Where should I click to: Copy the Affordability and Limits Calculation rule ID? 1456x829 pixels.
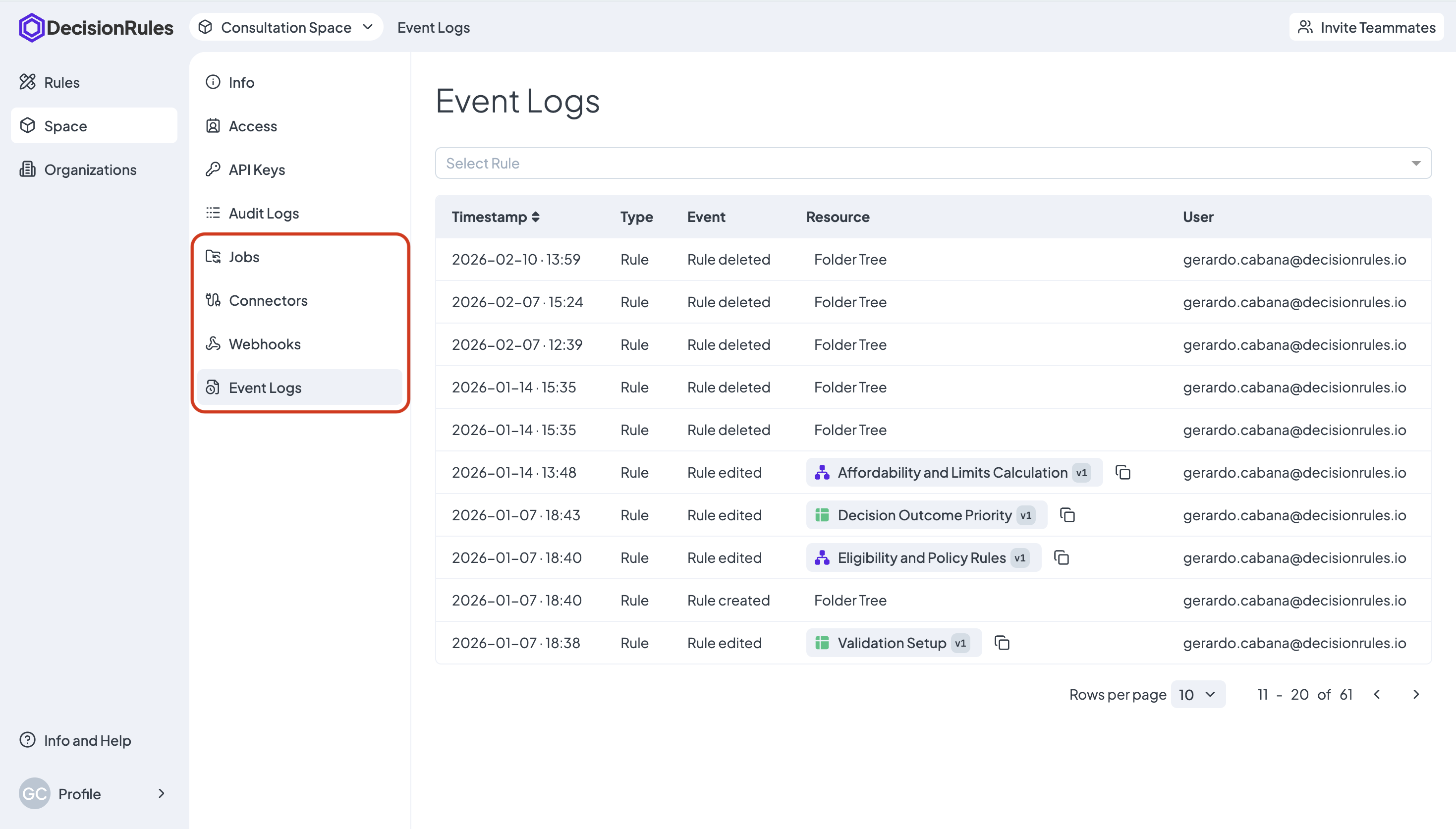1122,473
